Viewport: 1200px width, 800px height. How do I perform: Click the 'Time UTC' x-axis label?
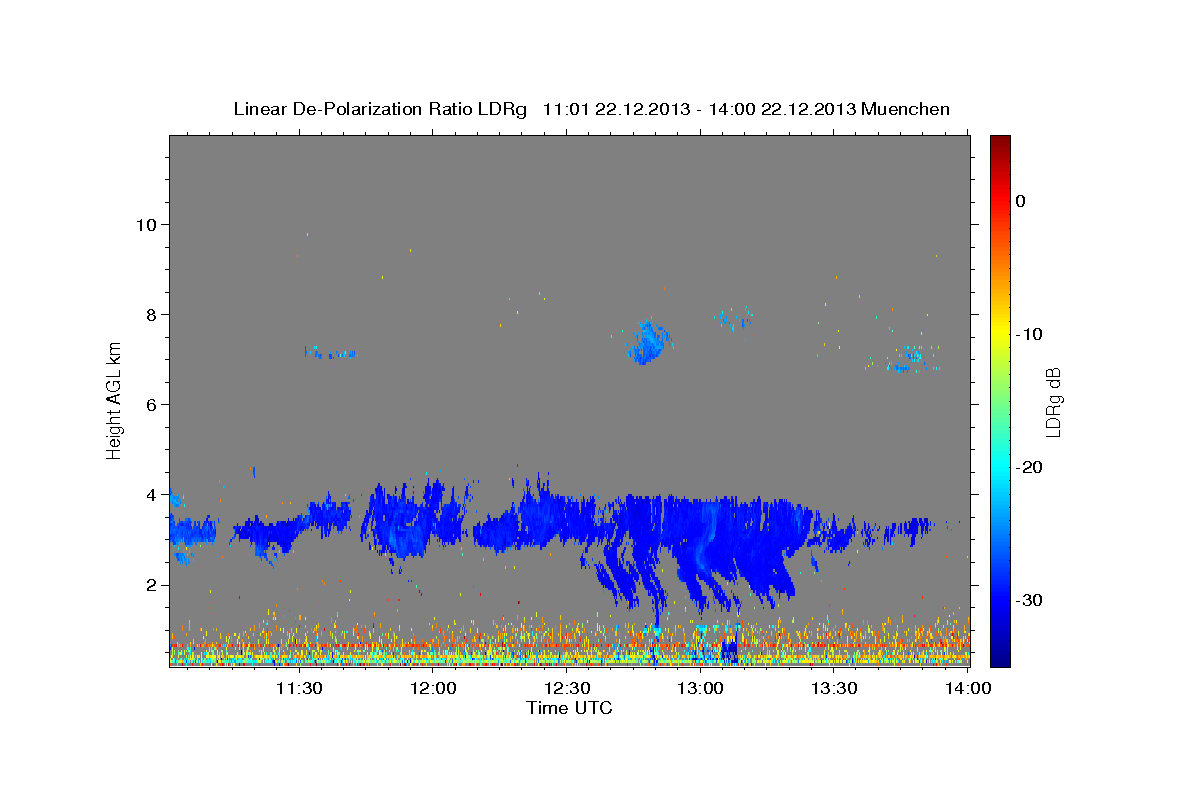pyautogui.click(x=569, y=708)
